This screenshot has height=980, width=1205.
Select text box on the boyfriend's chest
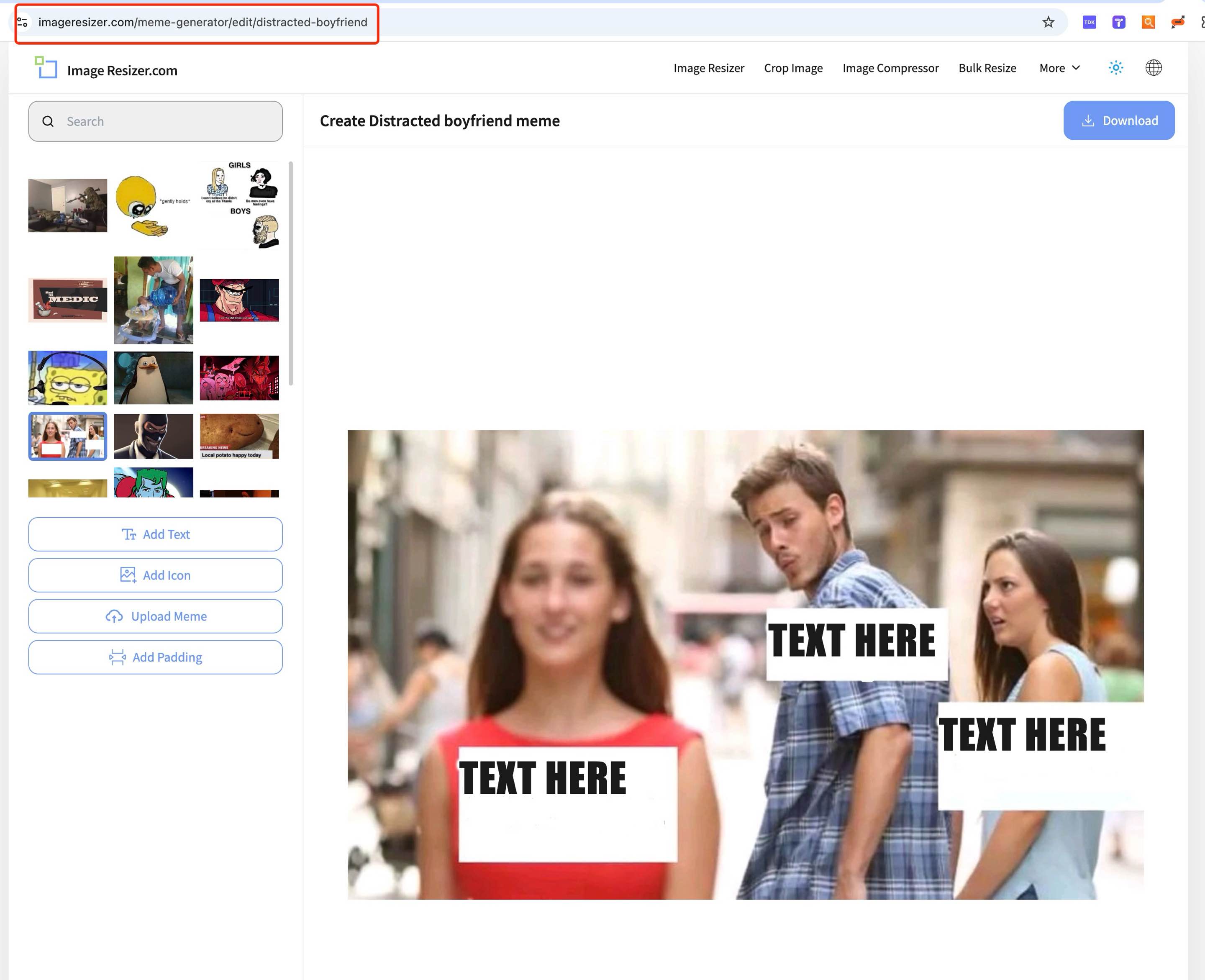[x=856, y=644]
